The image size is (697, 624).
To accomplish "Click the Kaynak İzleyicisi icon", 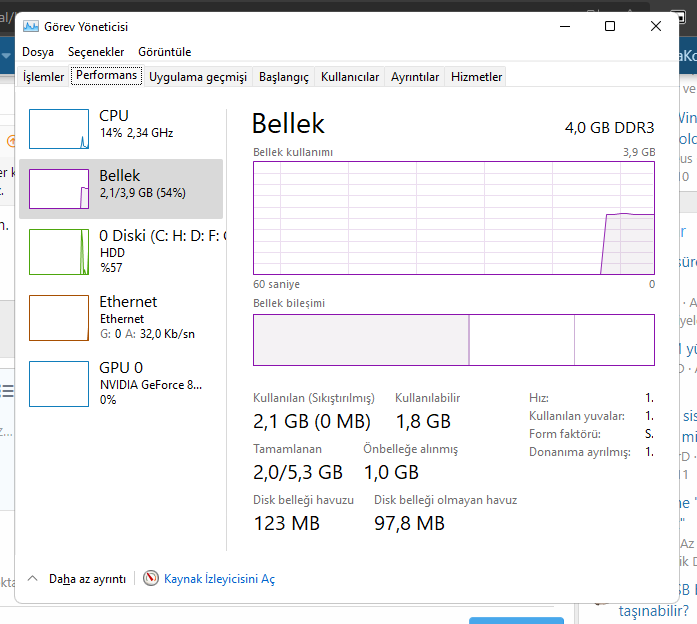I will click(x=151, y=578).
